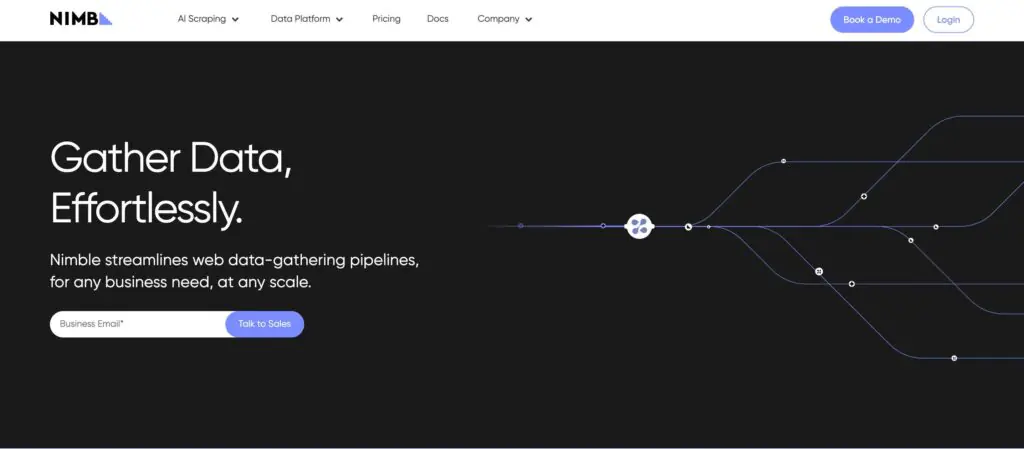Click the Book a Demo button

click(872, 20)
